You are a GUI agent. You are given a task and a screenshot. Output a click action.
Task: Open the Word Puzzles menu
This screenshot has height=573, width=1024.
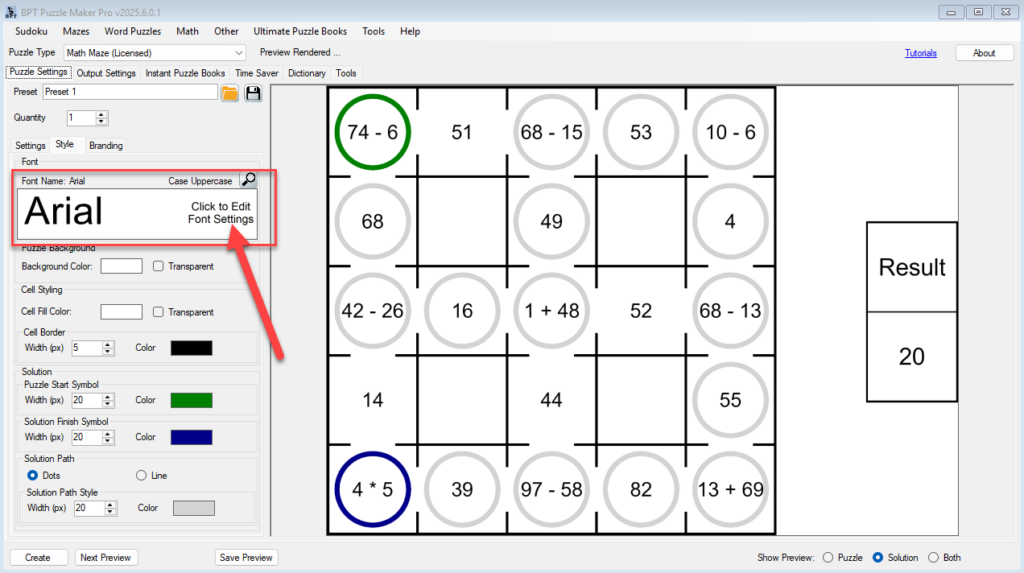click(x=133, y=31)
